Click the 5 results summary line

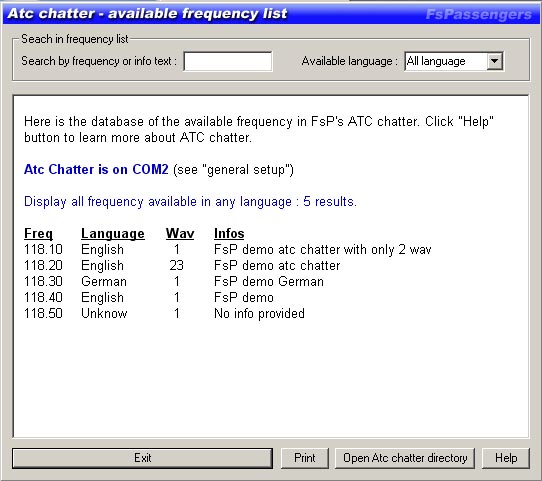pos(190,201)
